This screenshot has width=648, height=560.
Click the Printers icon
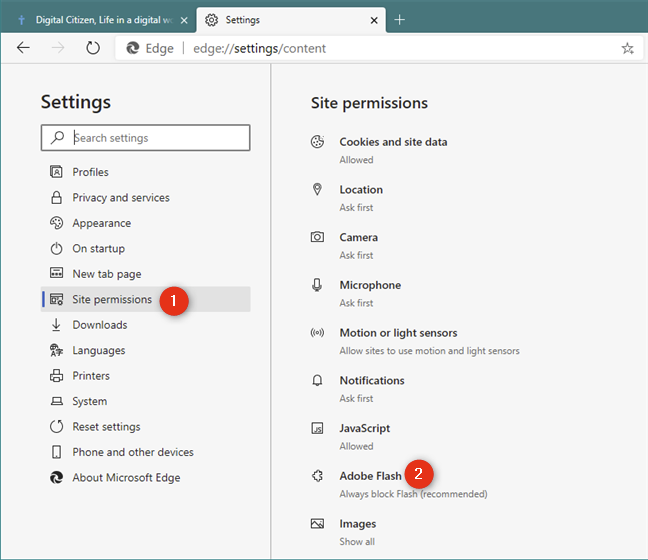point(56,375)
